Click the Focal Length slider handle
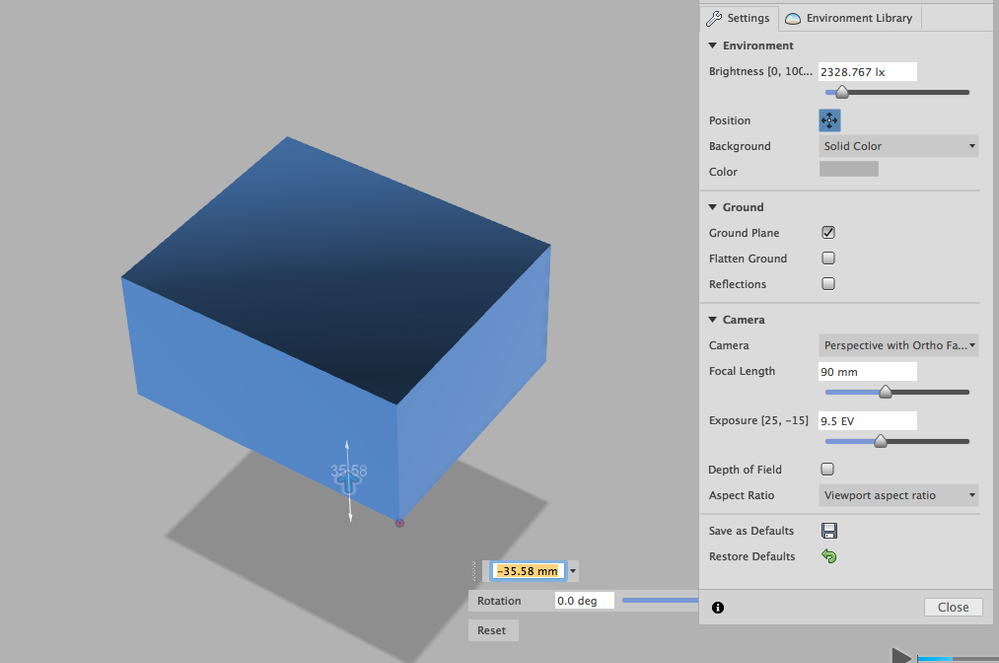 885,392
